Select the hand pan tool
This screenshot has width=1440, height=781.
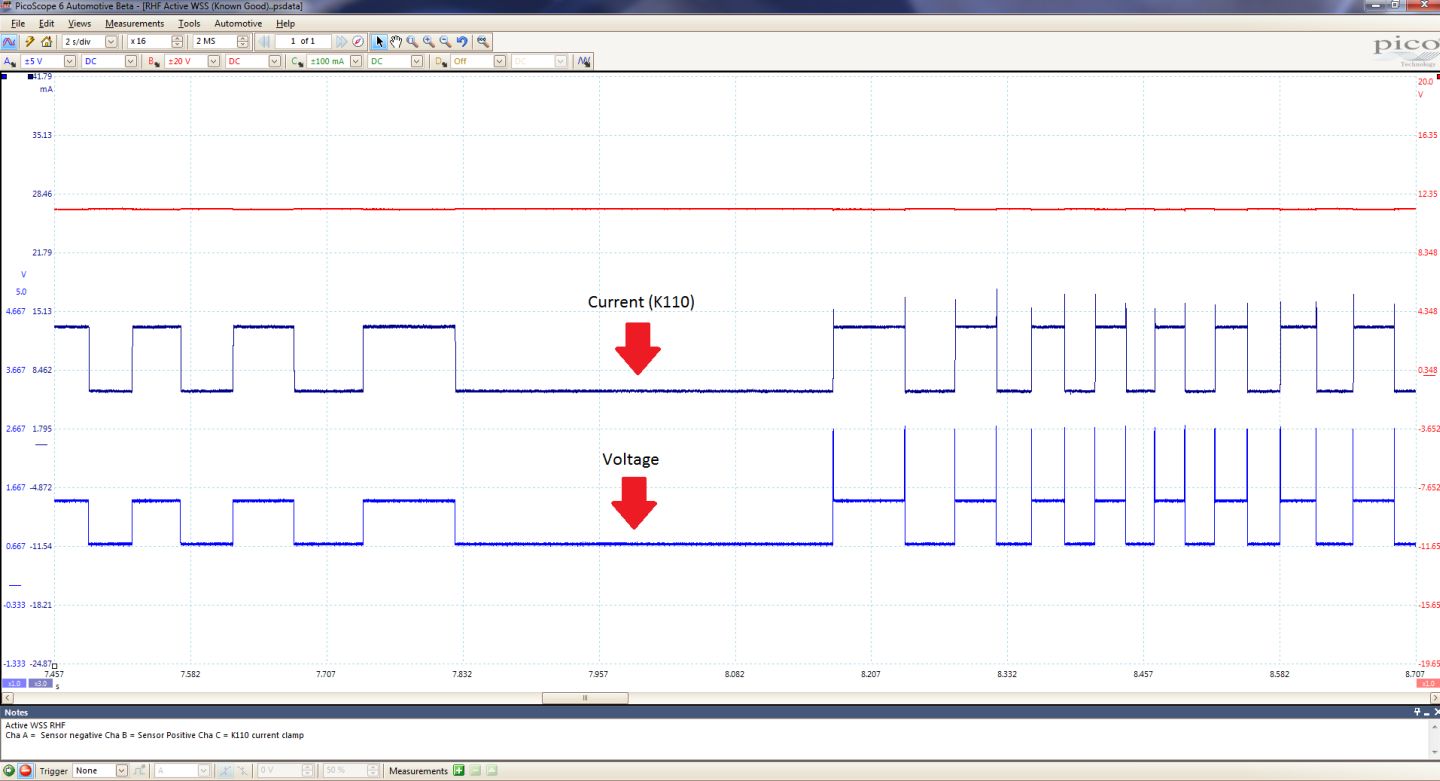point(396,42)
